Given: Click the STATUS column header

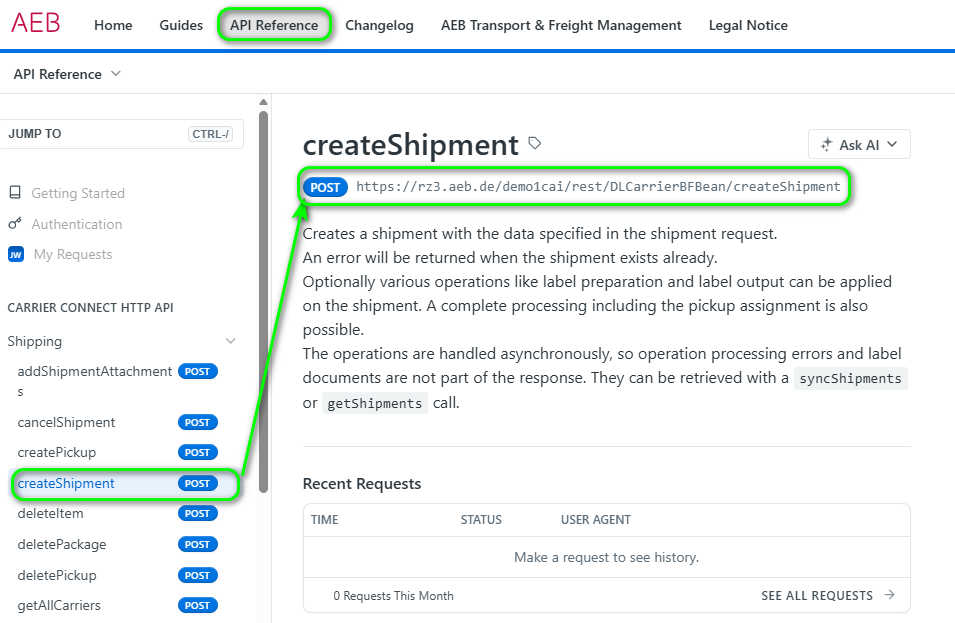Looking at the screenshot, I should [x=481, y=519].
